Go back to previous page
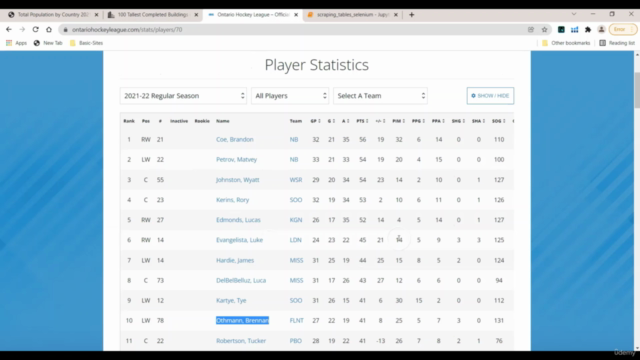This screenshot has width=640, height=360. [9, 29]
